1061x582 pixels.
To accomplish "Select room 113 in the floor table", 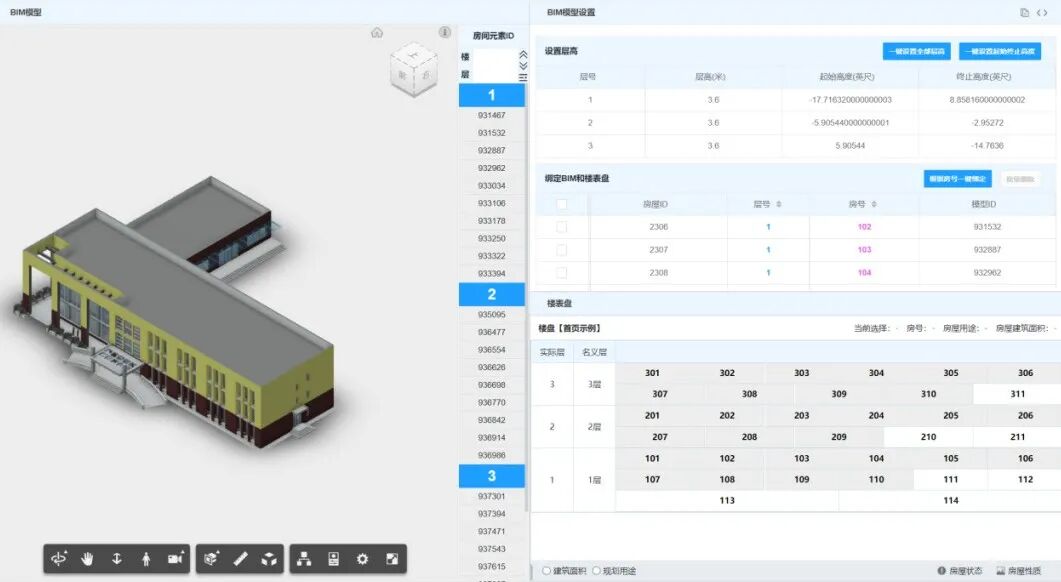I will (x=727, y=501).
